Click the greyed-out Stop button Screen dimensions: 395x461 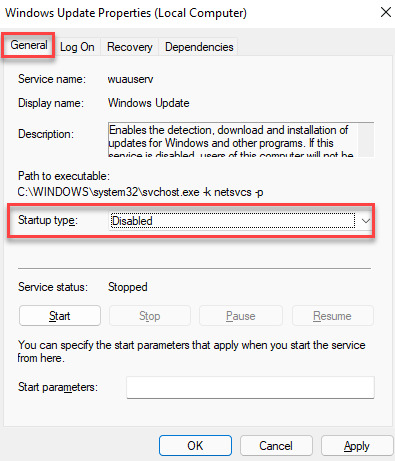pyautogui.click(x=150, y=316)
